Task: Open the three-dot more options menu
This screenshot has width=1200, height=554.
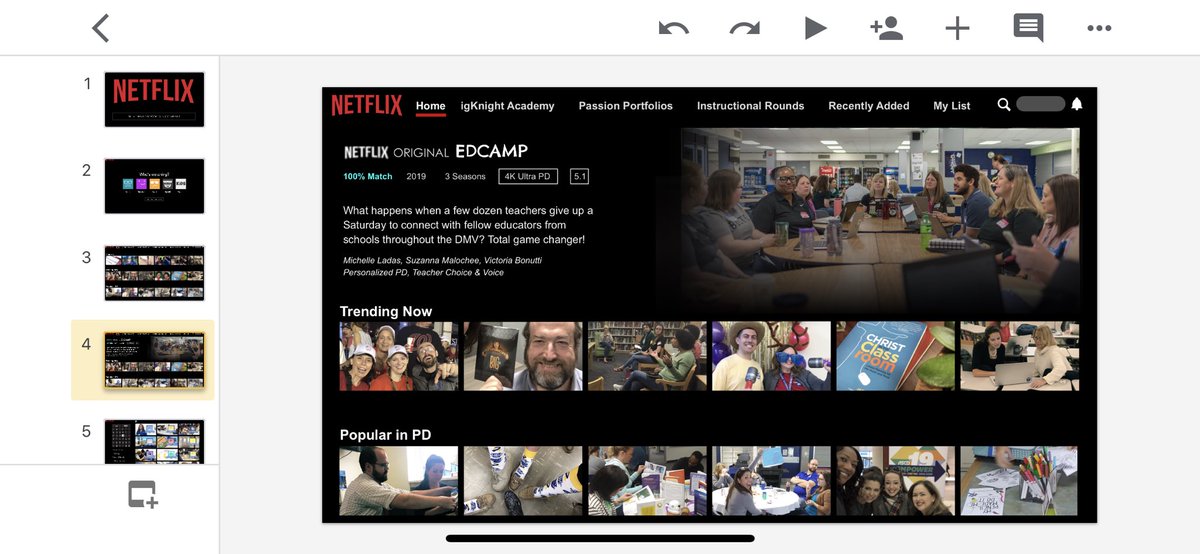Action: click(1099, 28)
